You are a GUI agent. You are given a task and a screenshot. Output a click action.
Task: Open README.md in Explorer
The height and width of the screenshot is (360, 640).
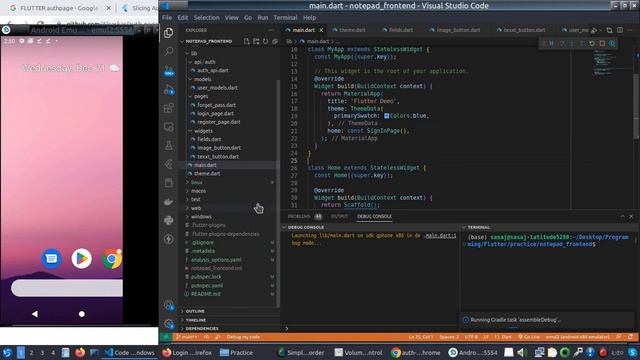point(205,294)
